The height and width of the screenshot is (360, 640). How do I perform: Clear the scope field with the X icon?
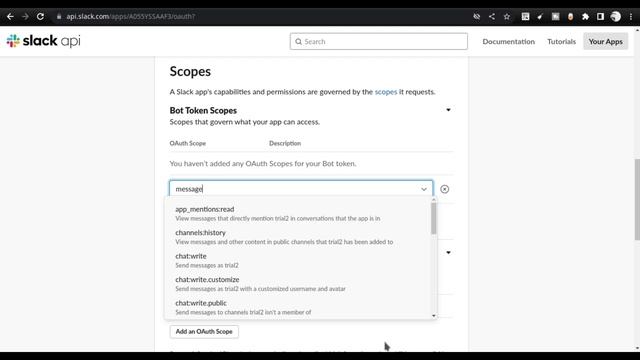pyautogui.click(x=444, y=189)
